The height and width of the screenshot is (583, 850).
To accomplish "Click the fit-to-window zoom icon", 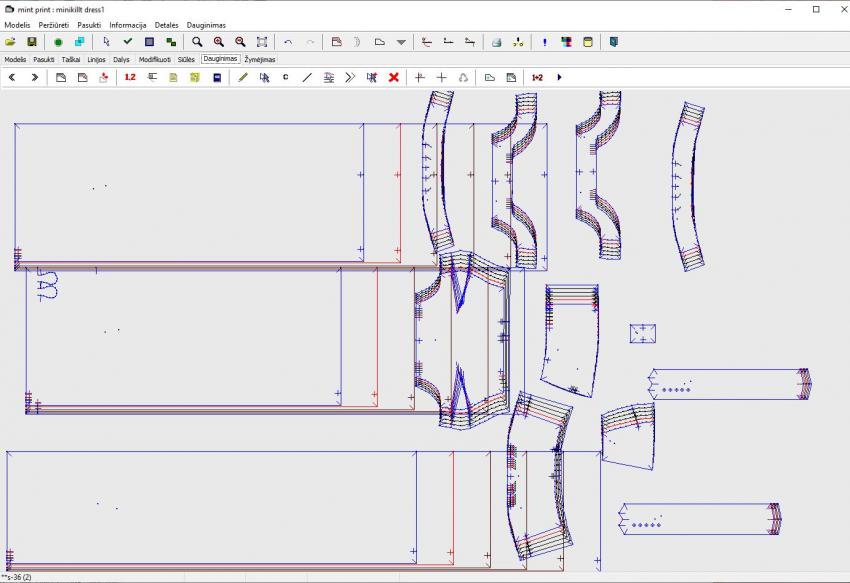I will click(262, 42).
